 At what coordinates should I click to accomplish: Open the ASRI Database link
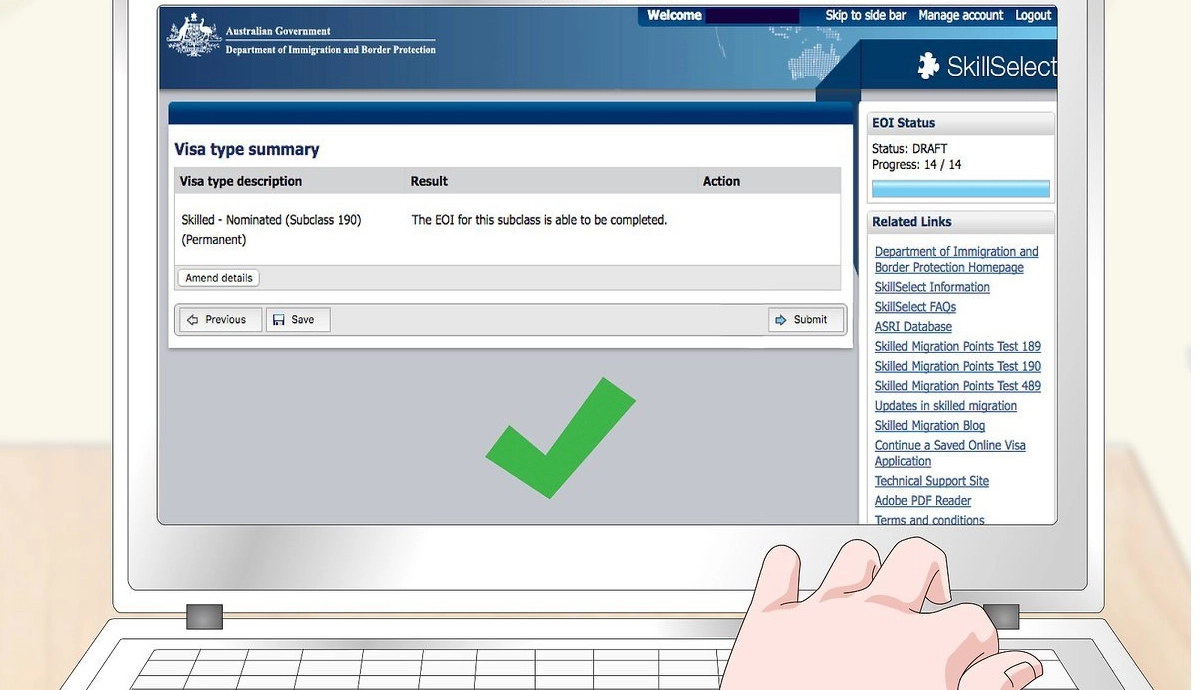pos(913,327)
